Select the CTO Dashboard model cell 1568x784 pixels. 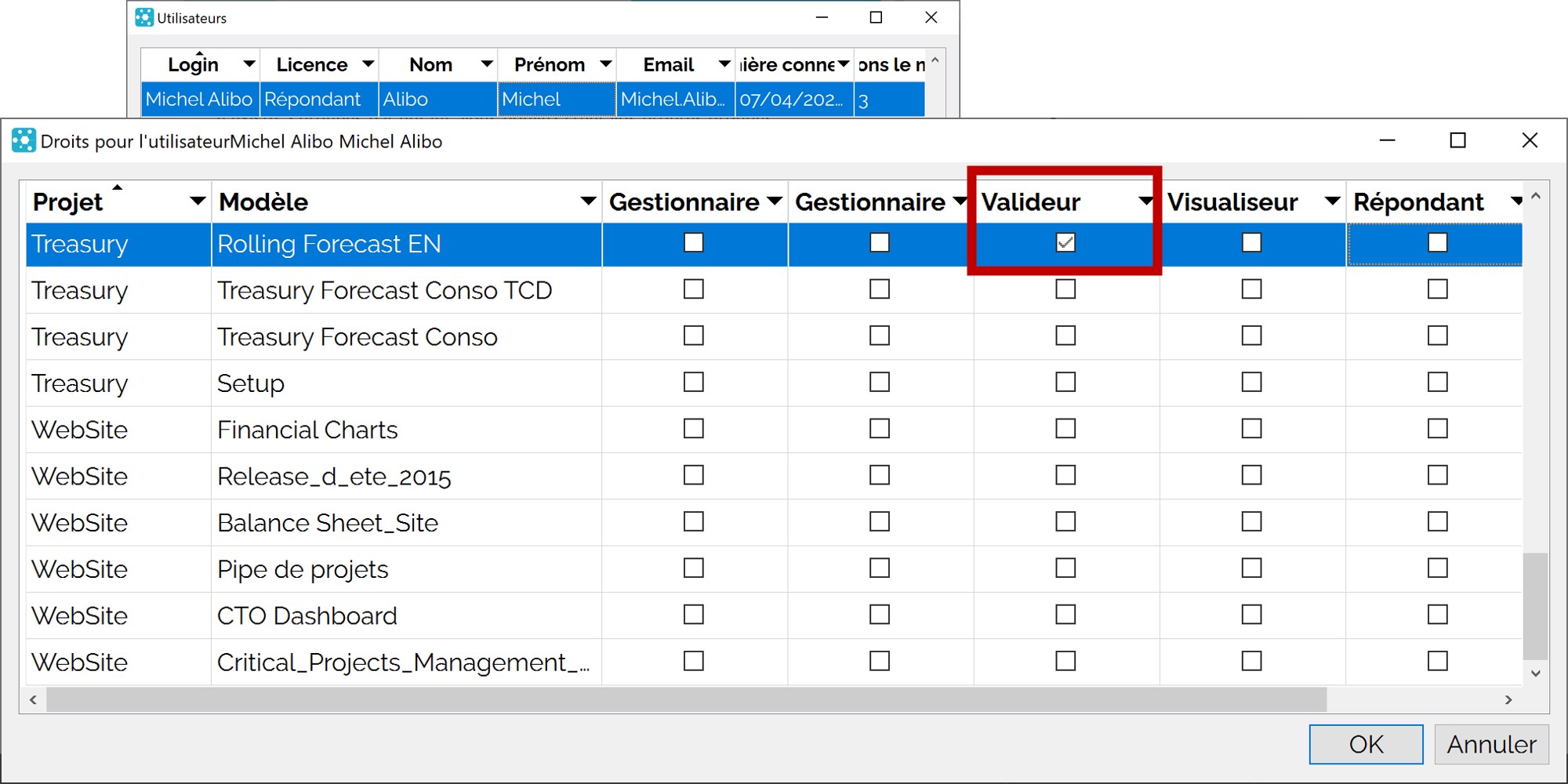406,615
